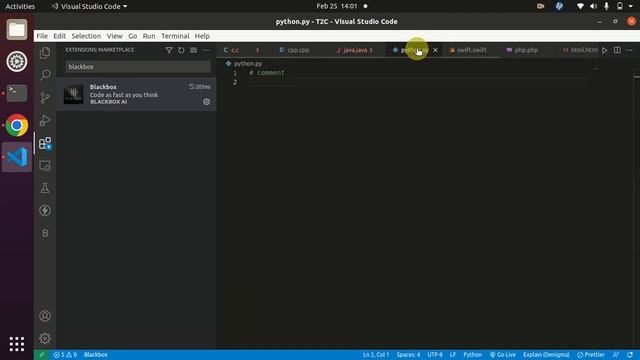Split the editor to the right
This screenshot has height=360, width=640.
(617, 50)
